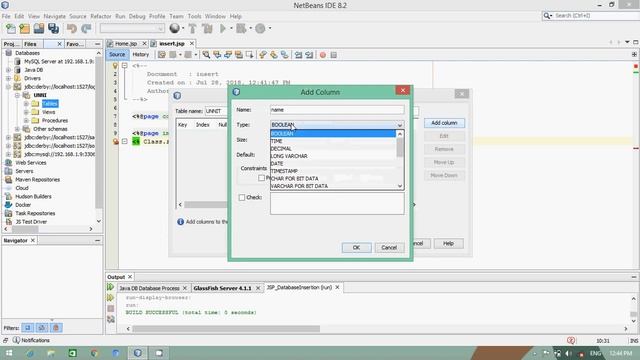Expand the Drivers tree node
The height and width of the screenshot is (360, 640).
[8, 78]
